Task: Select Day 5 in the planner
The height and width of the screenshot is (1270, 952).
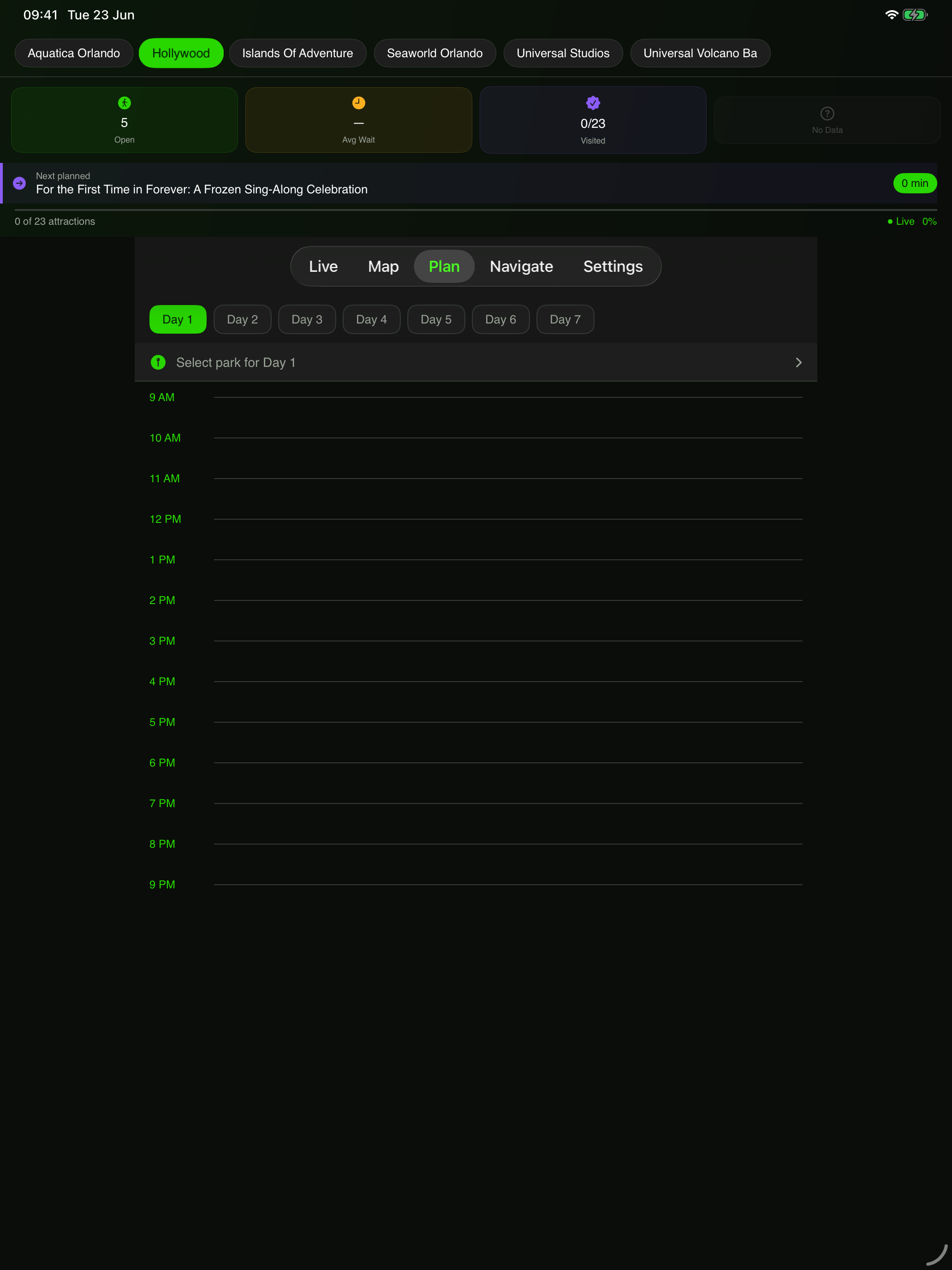Action: tap(436, 319)
